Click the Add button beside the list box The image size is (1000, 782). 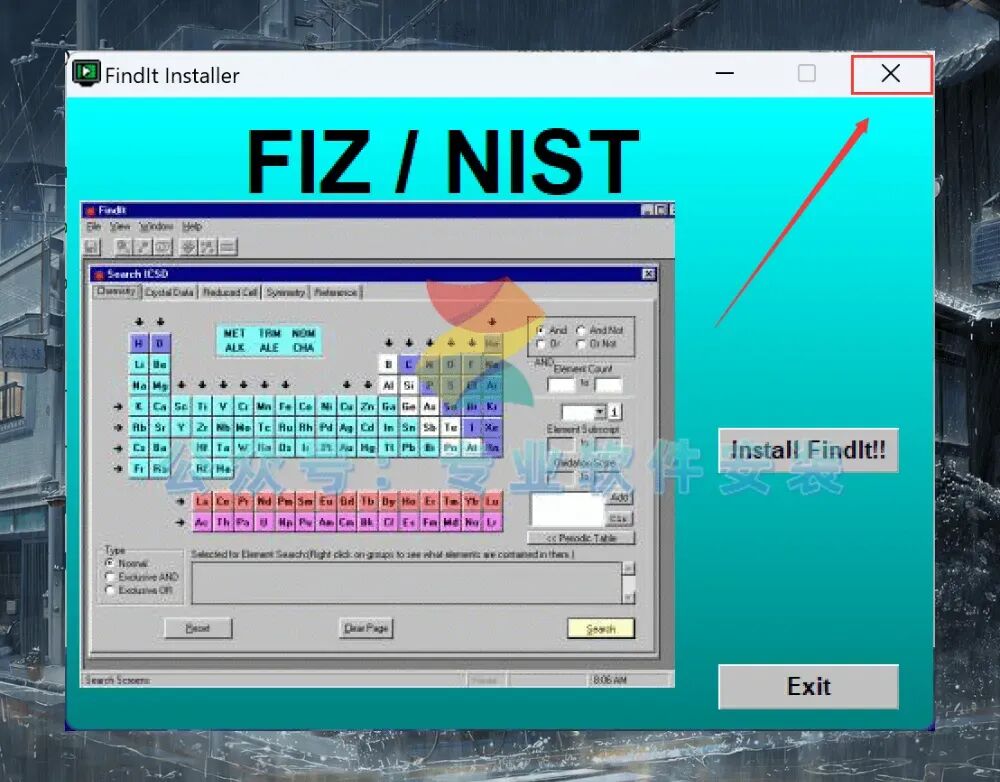(619, 498)
